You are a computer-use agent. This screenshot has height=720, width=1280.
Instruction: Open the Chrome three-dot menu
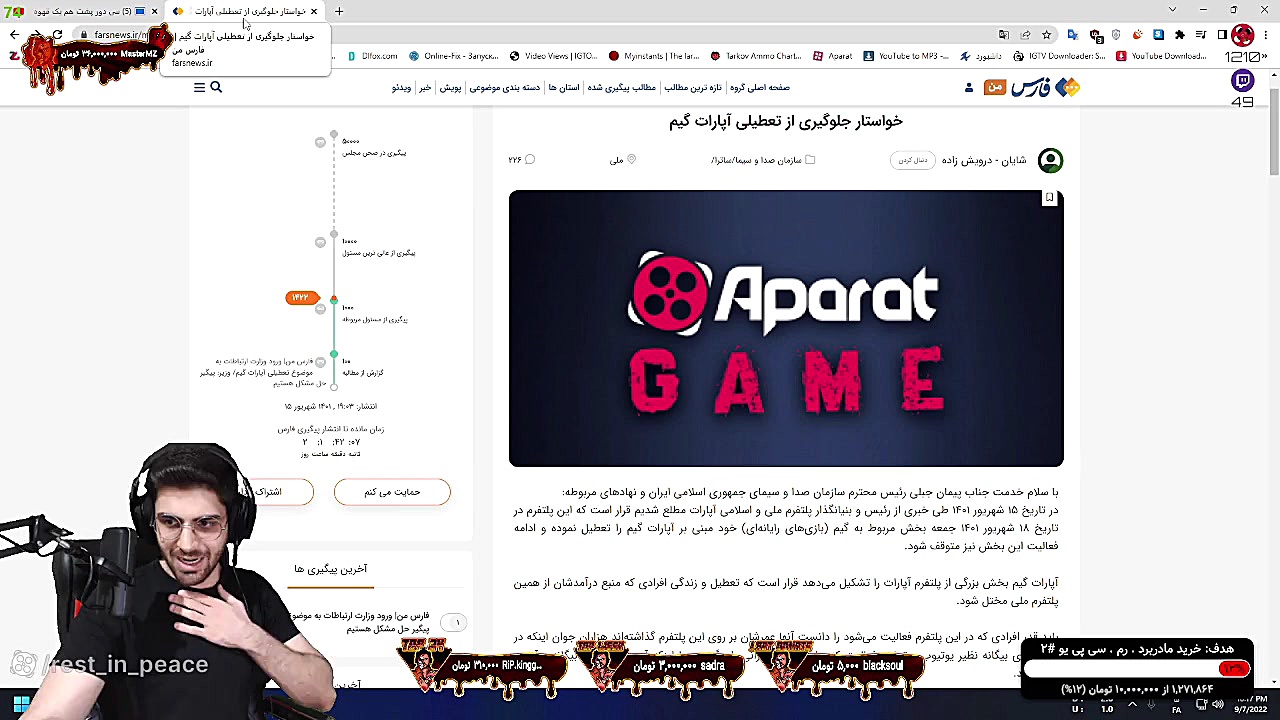1264,35
